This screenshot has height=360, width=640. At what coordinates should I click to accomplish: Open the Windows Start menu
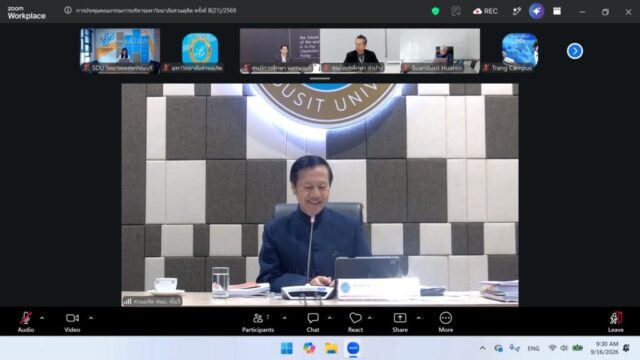287,348
